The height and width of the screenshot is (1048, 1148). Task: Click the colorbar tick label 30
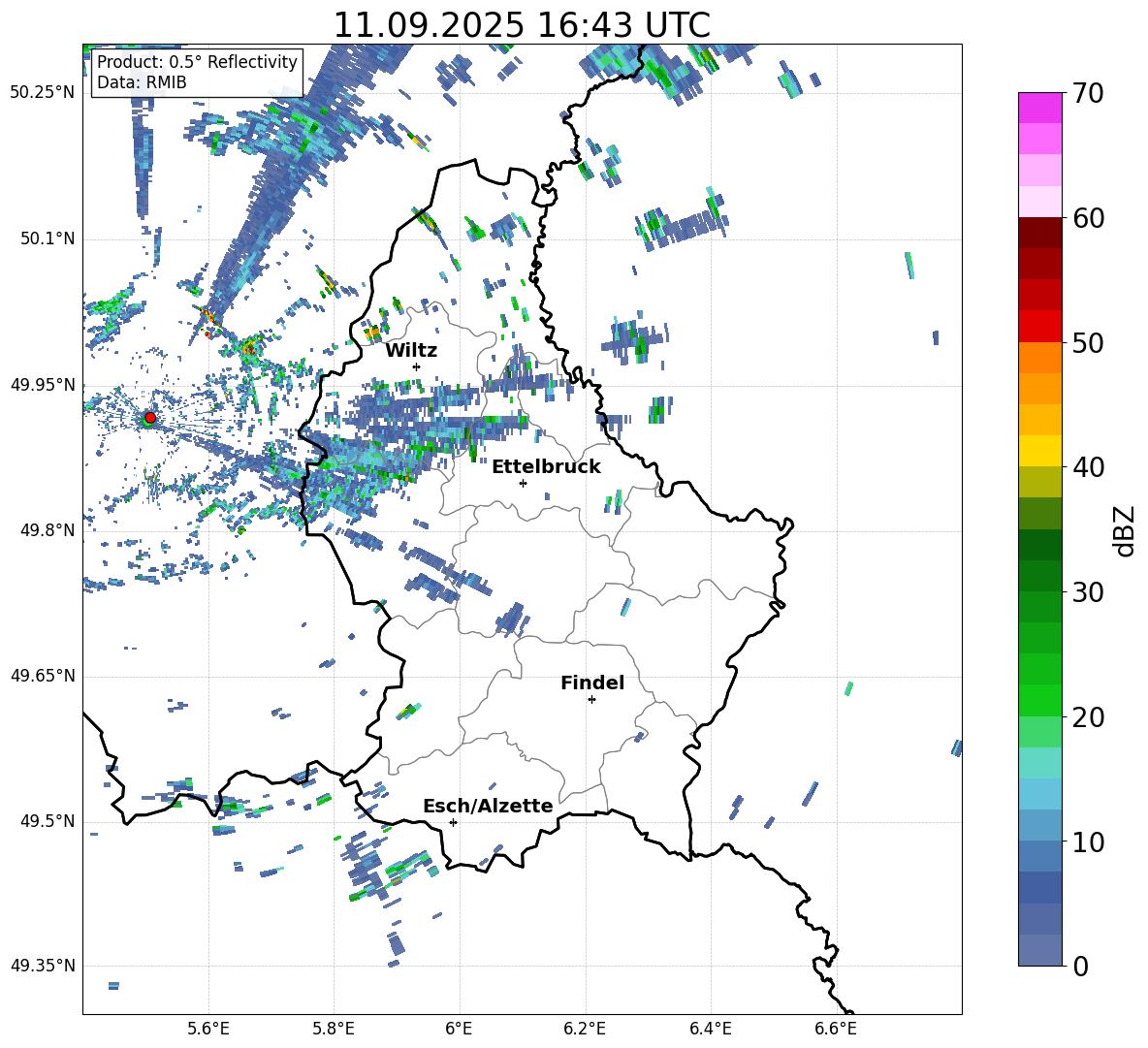(x=1088, y=592)
